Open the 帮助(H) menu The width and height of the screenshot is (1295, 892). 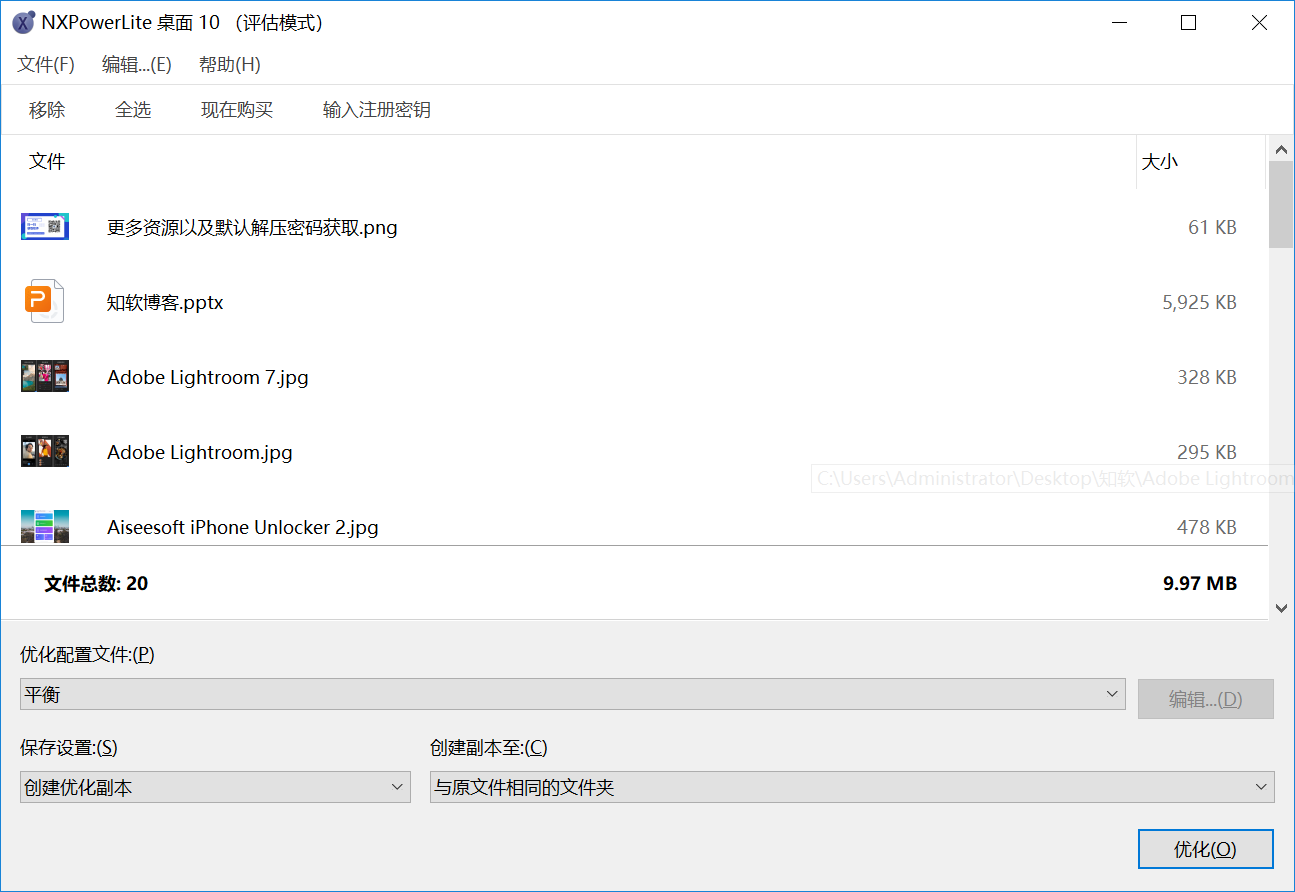tap(230, 65)
